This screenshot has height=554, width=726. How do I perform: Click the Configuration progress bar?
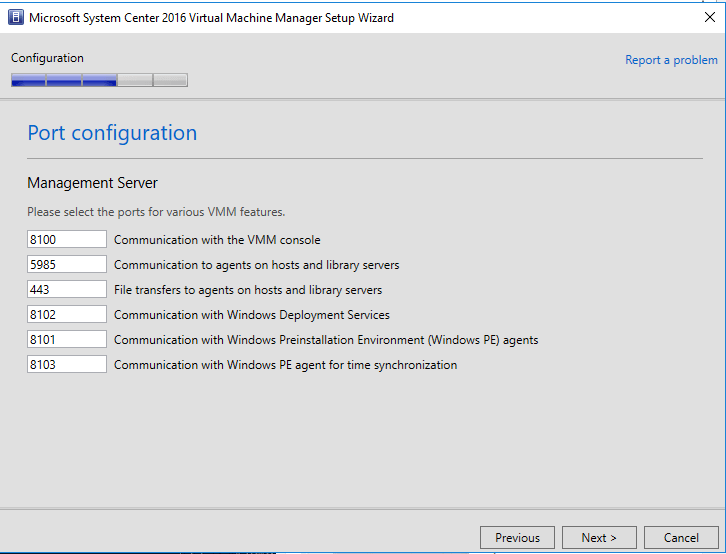tap(100, 80)
